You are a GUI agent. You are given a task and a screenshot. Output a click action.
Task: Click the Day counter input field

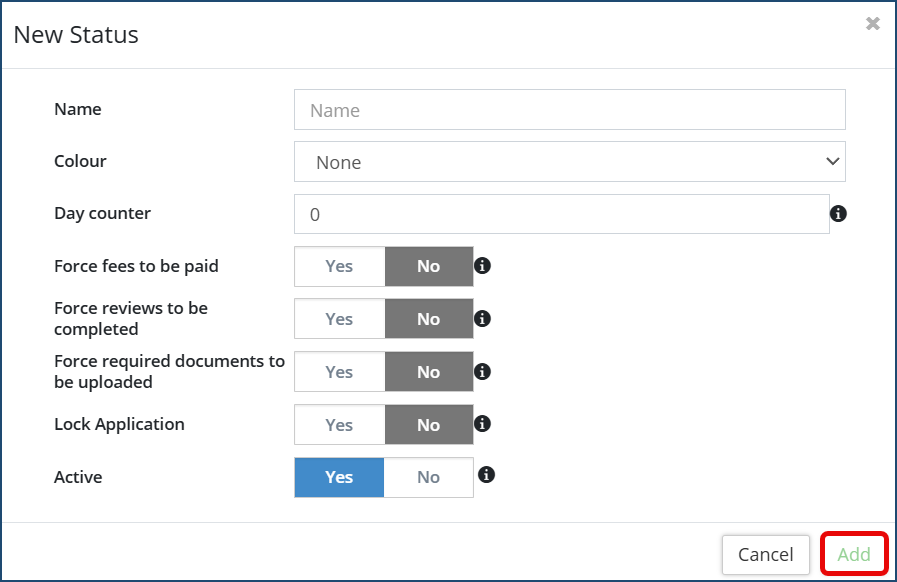coord(561,214)
